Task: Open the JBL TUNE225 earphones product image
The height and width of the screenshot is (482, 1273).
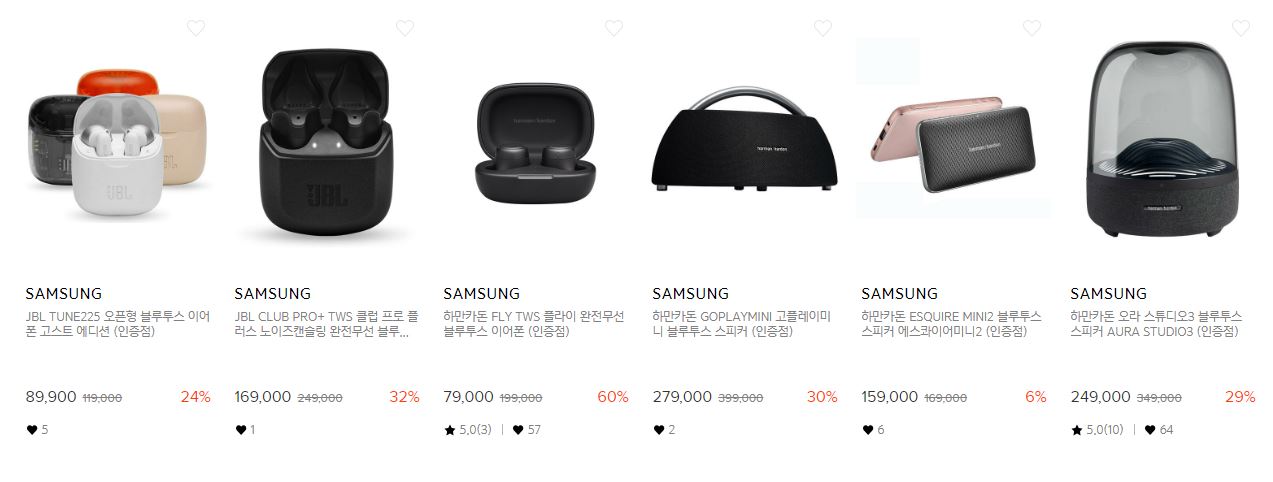Action: click(118, 141)
